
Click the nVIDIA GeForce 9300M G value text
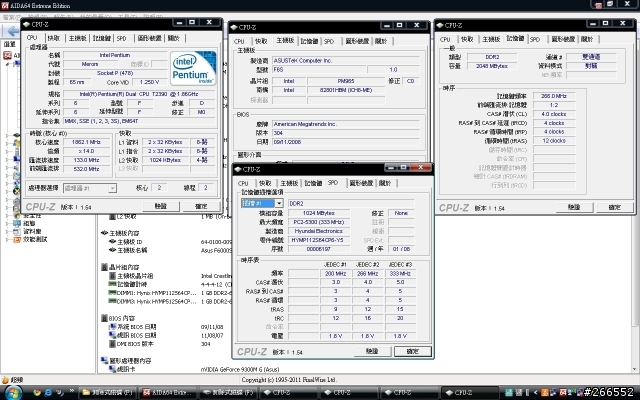point(240,369)
